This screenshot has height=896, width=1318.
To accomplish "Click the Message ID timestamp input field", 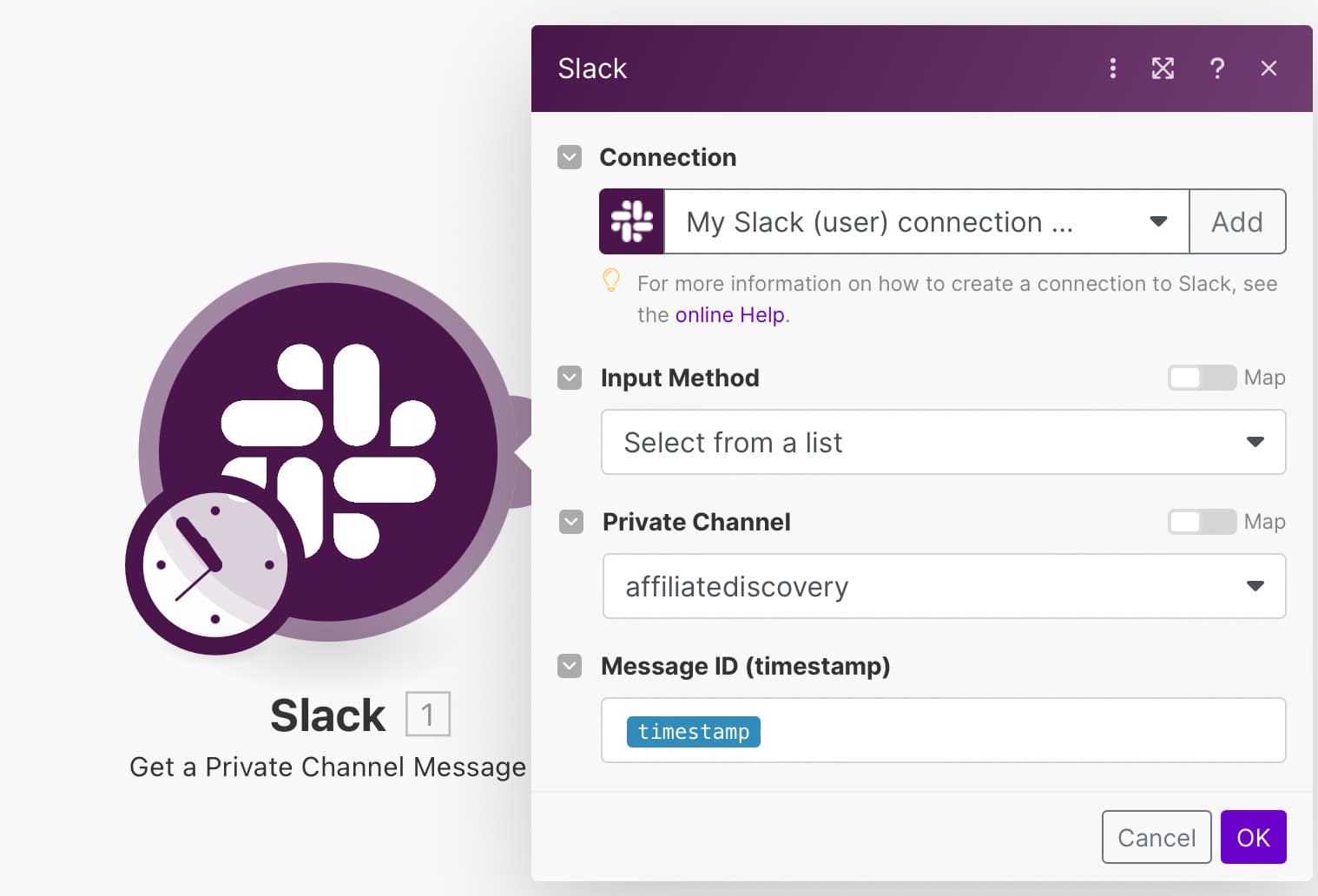I will 943,730.
